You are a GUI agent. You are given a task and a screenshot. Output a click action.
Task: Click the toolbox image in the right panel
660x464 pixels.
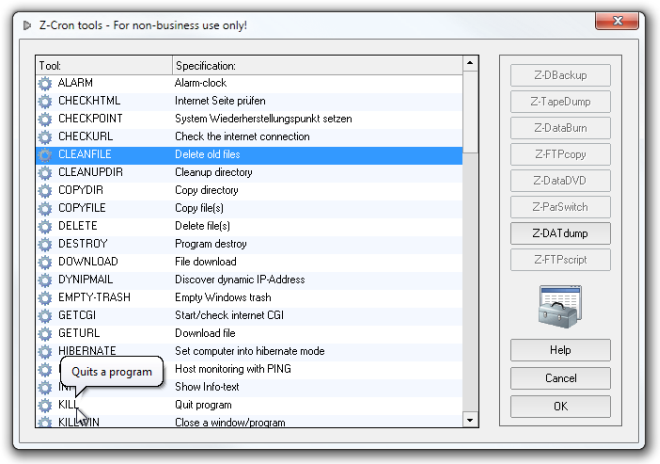[560, 306]
